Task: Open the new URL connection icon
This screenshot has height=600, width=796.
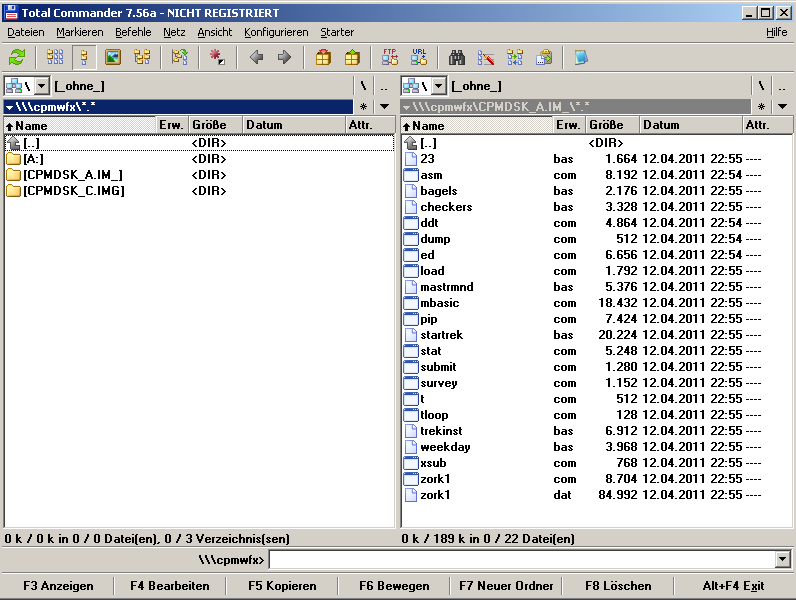Action: click(419, 57)
